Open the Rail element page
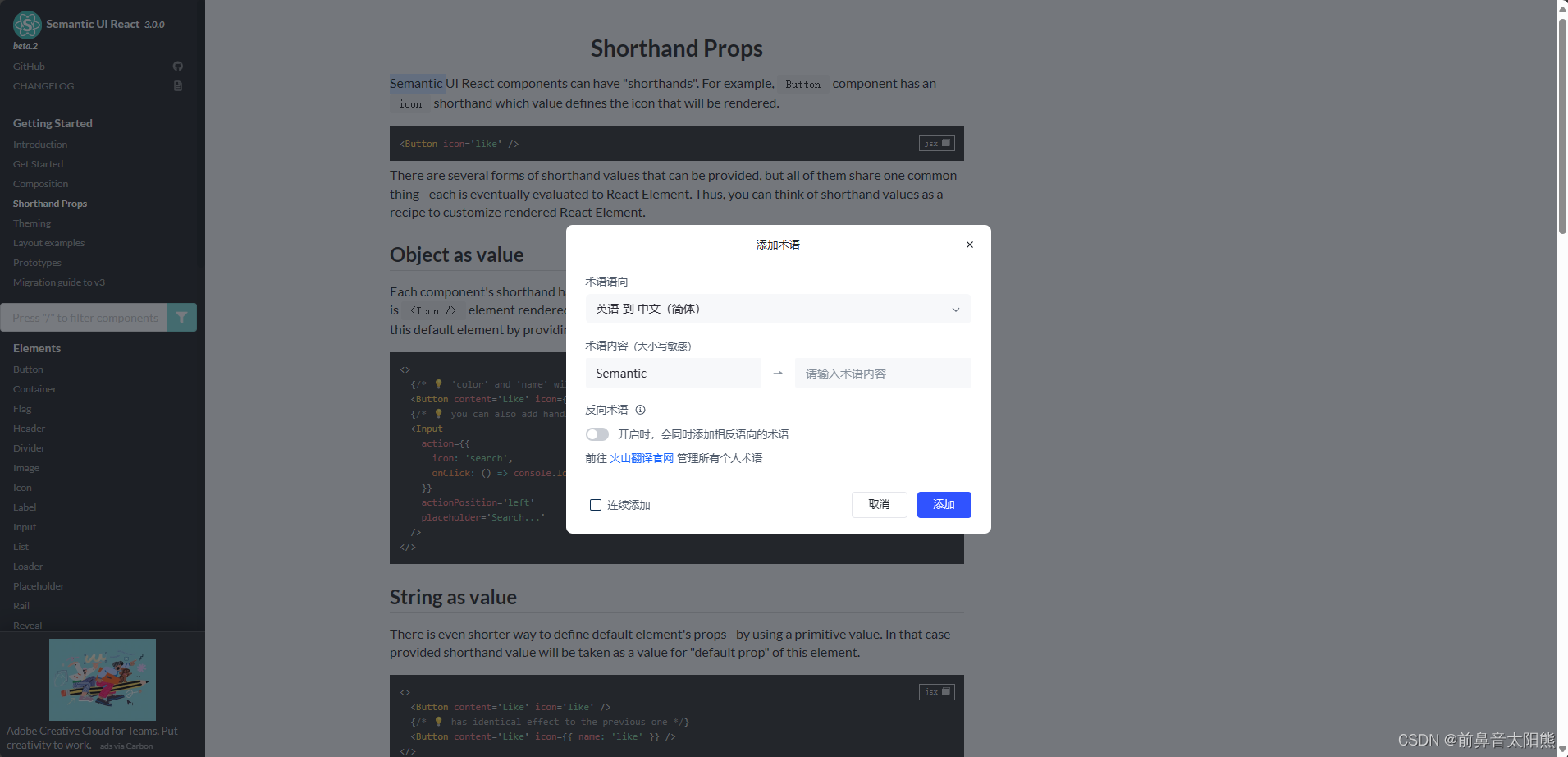This screenshot has height=757, width=1568. coord(21,606)
